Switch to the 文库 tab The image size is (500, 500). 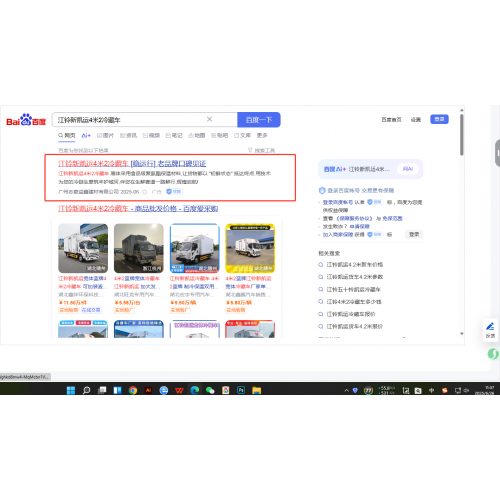click(x=242, y=135)
